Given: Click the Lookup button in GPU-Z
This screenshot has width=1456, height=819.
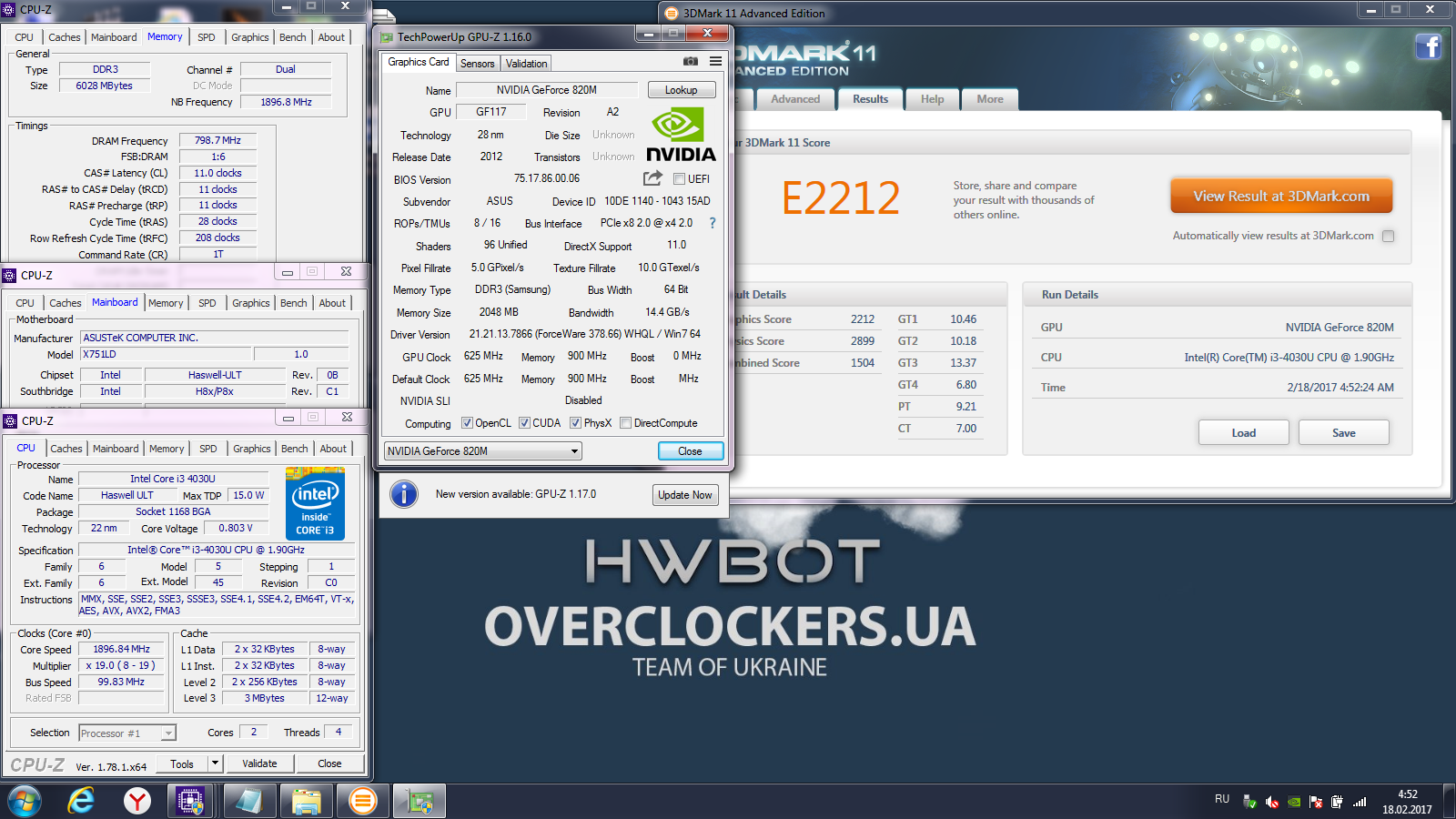Looking at the screenshot, I should coord(681,90).
